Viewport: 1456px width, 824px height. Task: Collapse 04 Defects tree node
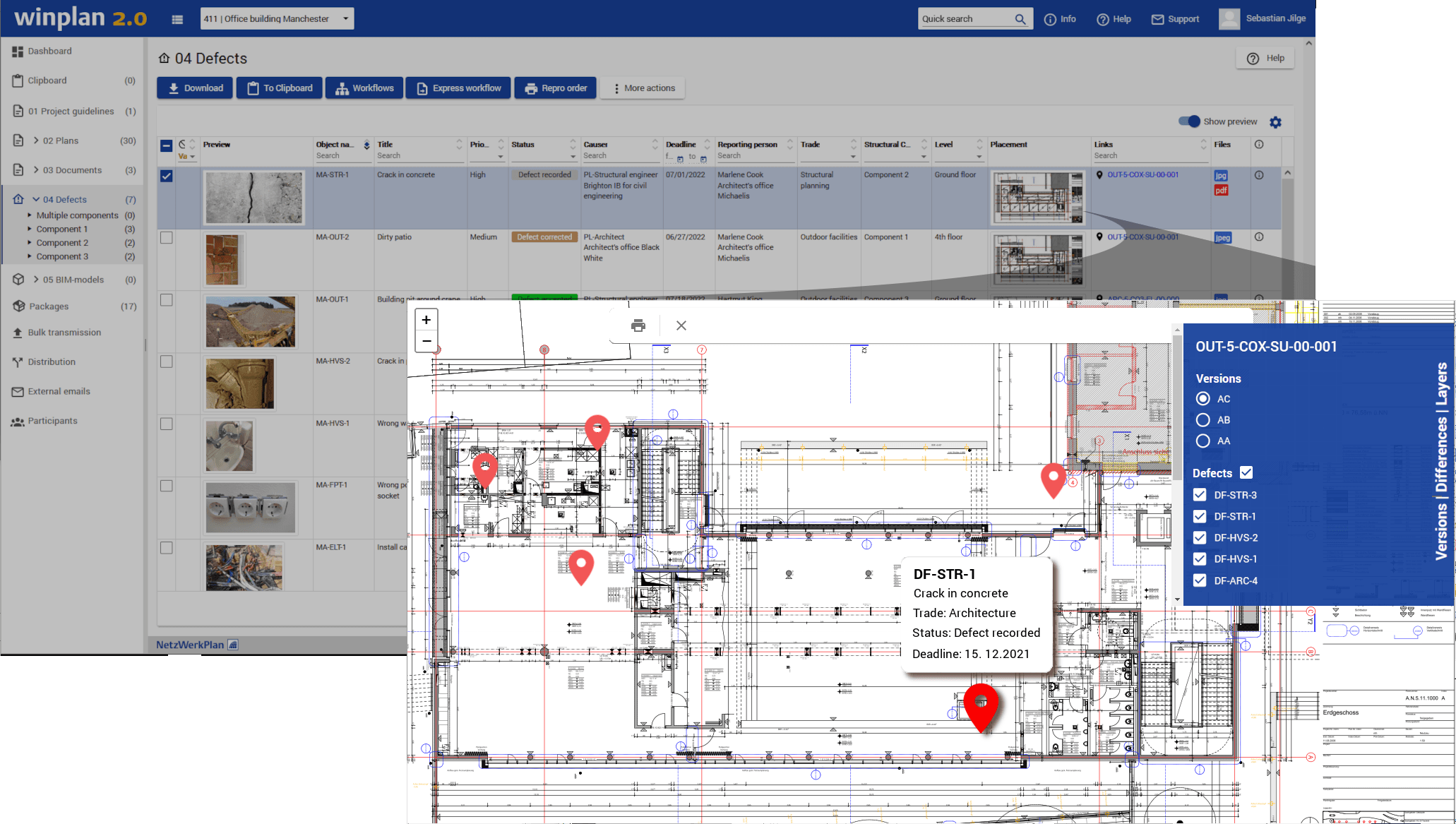click(36, 200)
